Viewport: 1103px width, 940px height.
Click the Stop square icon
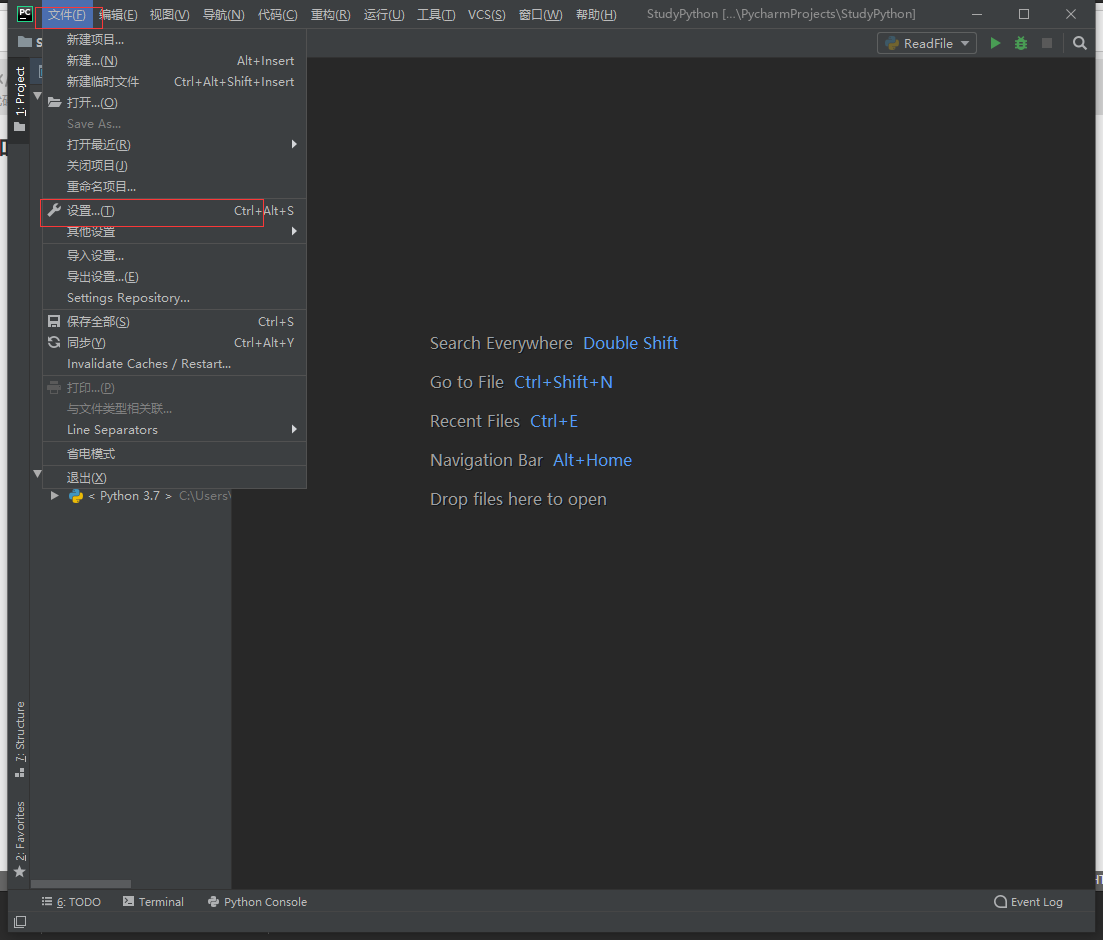pyautogui.click(x=1047, y=43)
